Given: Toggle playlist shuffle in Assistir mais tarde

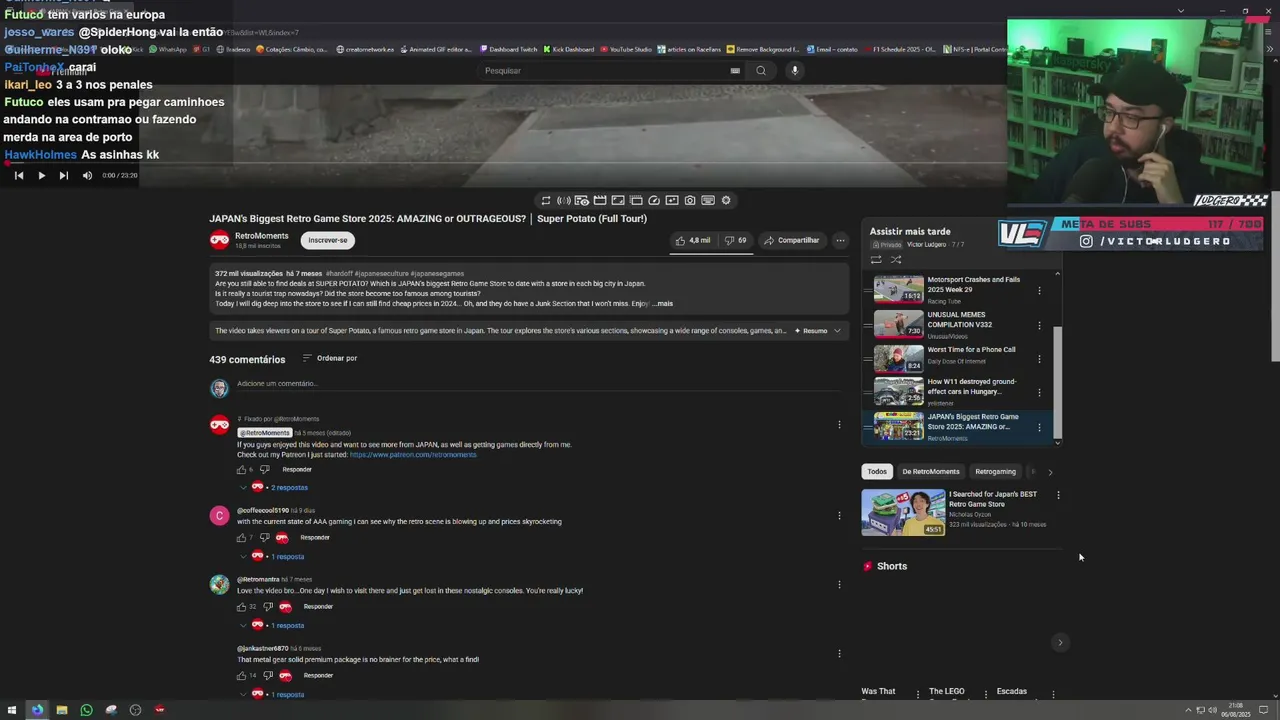Looking at the screenshot, I should [x=896, y=260].
